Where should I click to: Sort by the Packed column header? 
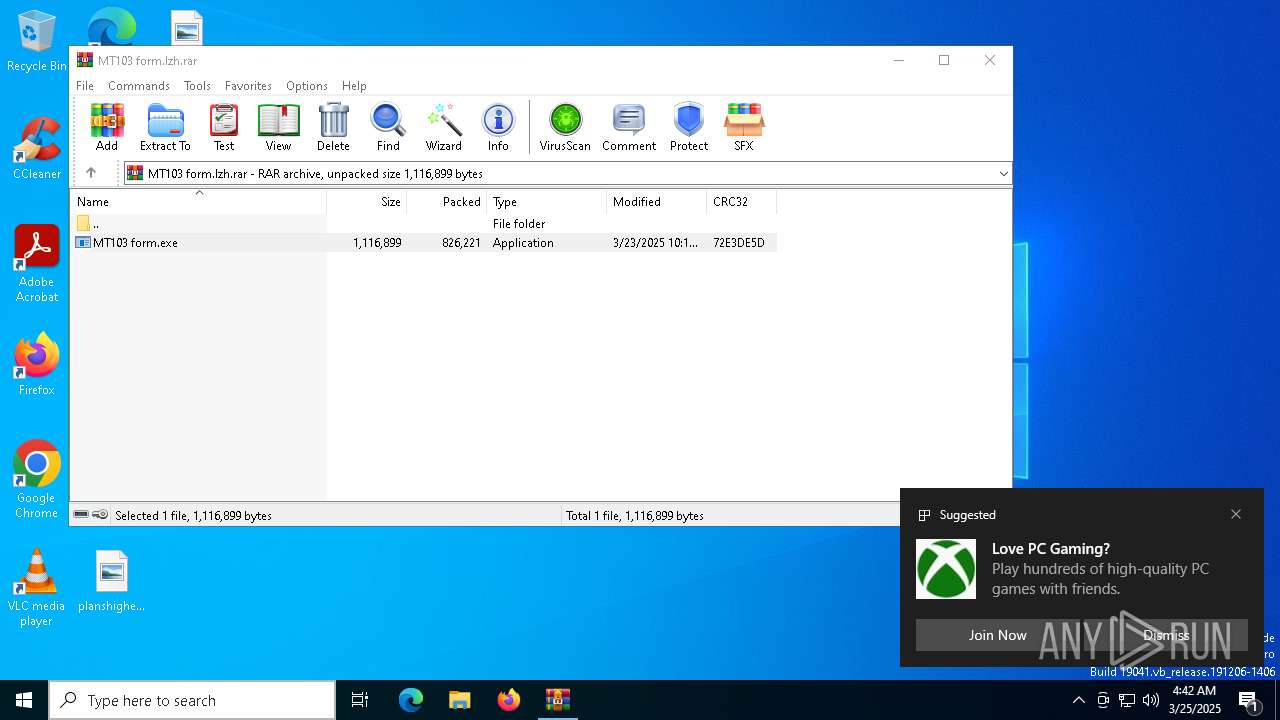coord(447,202)
